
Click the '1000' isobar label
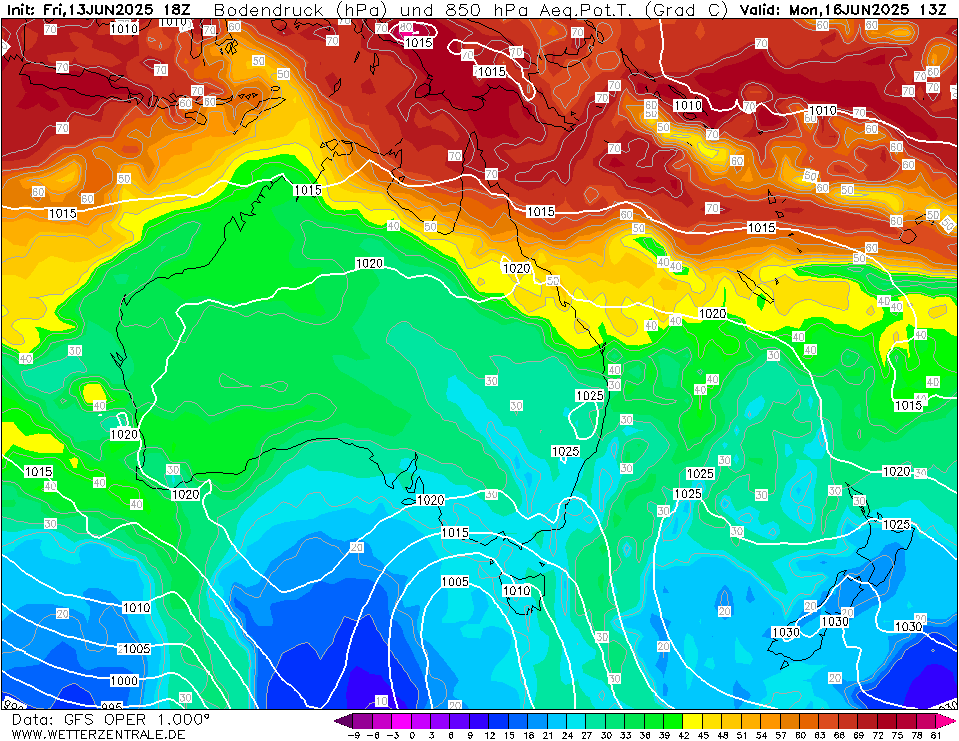pos(124,680)
